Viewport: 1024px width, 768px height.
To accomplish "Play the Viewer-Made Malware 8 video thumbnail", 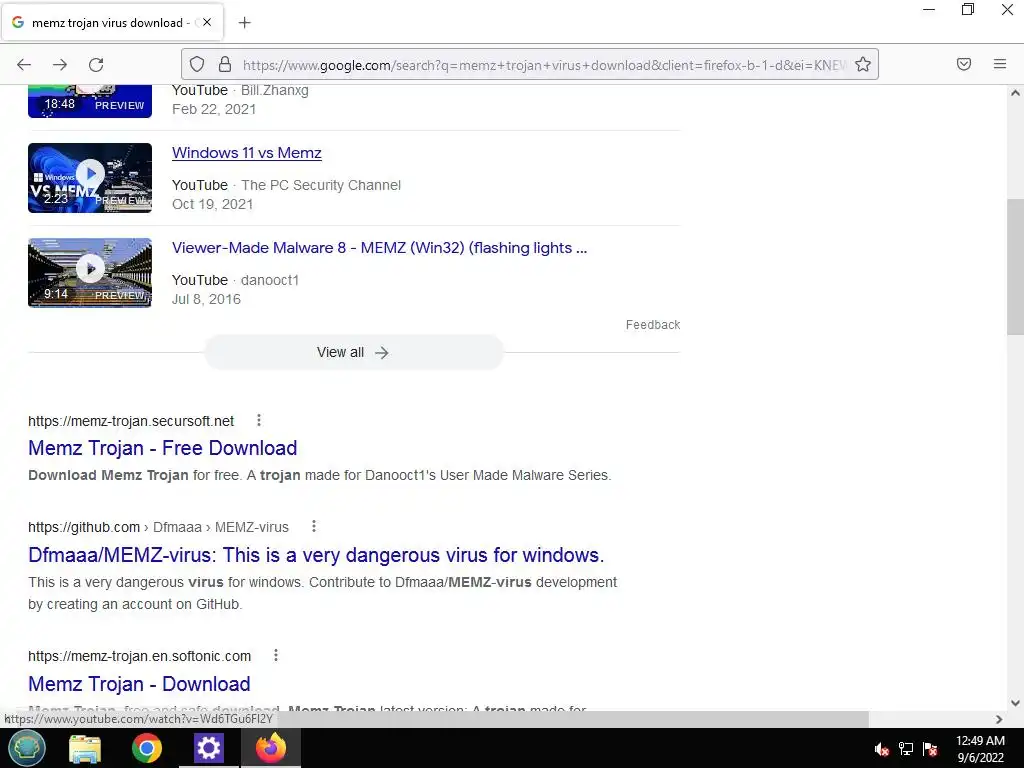I will pos(90,272).
